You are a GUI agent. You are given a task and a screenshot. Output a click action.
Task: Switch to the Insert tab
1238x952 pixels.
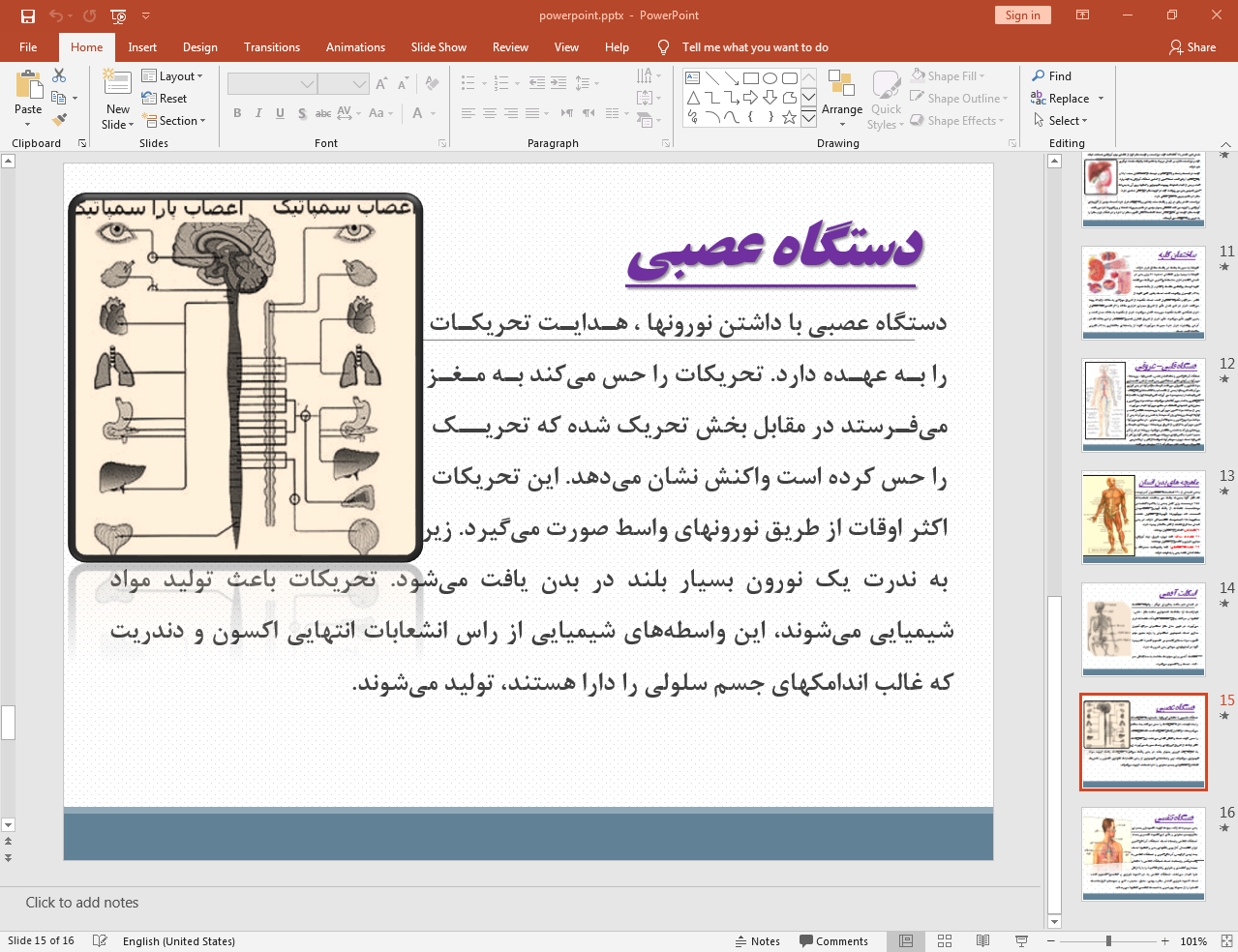point(142,46)
